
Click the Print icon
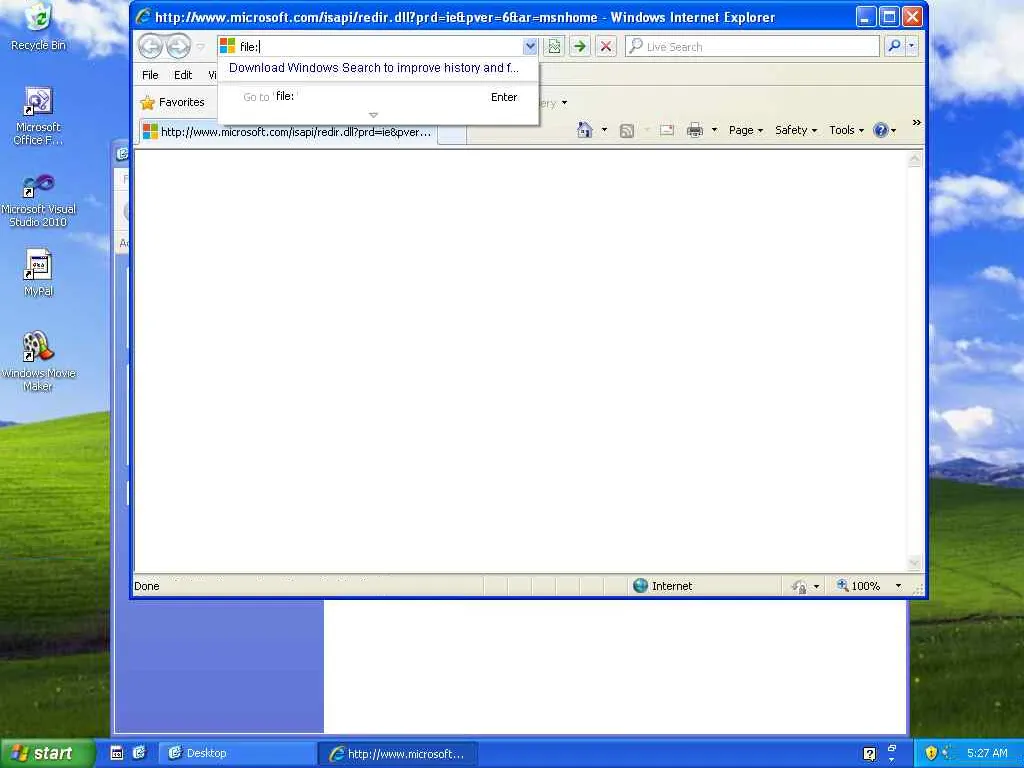pos(695,130)
